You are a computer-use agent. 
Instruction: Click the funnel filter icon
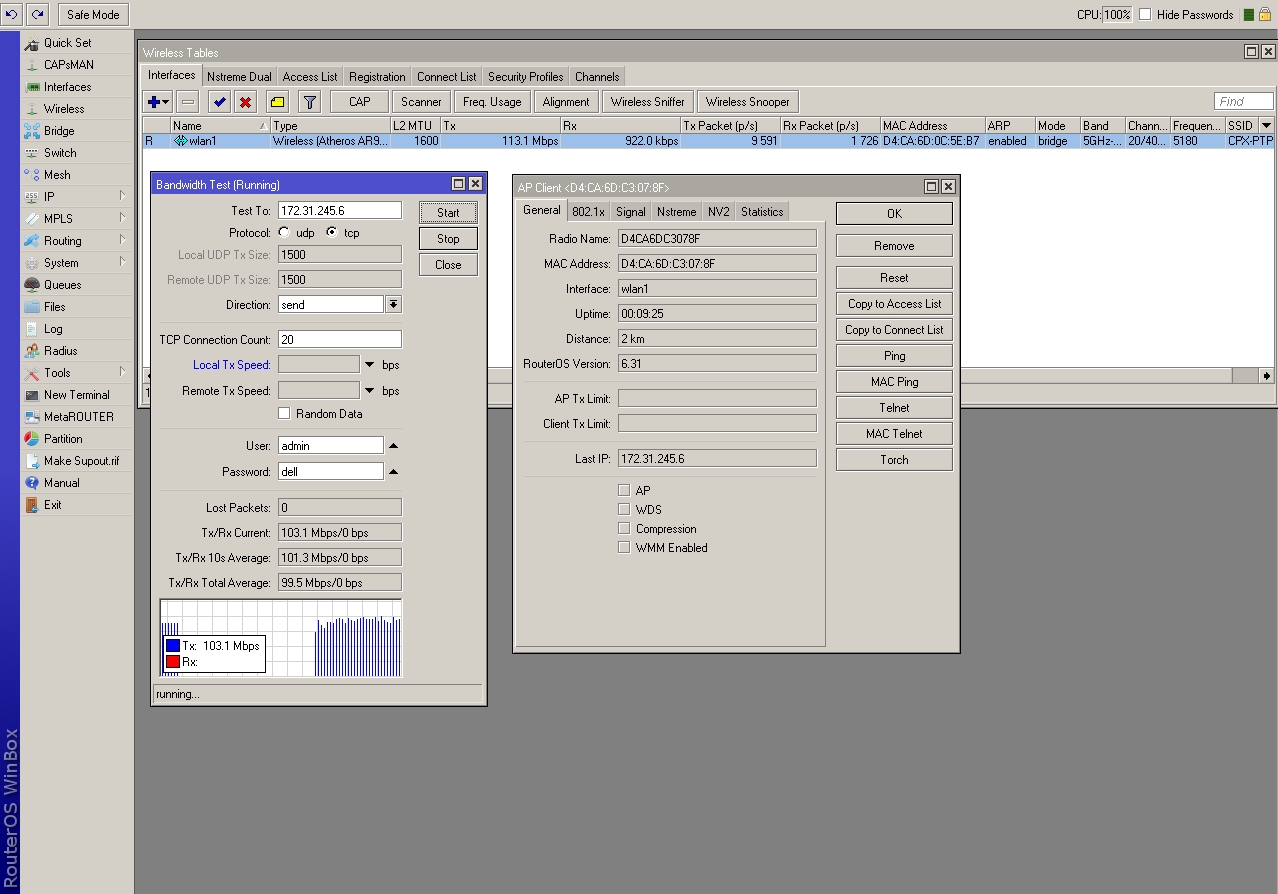coord(310,102)
